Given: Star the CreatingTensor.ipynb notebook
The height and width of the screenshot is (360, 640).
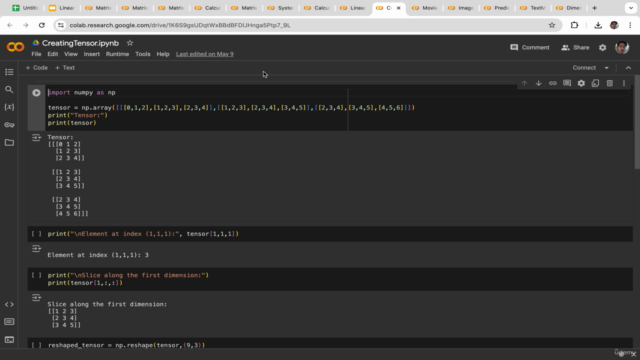Looking at the screenshot, I should [130, 43].
